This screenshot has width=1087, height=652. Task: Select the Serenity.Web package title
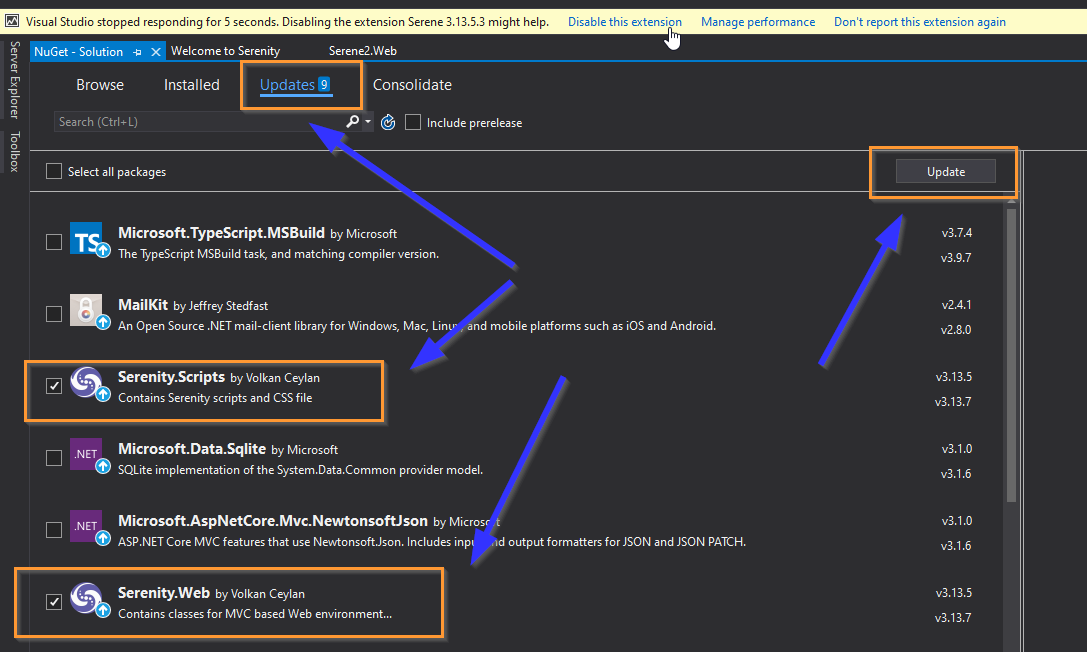click(x=164, y=593)
